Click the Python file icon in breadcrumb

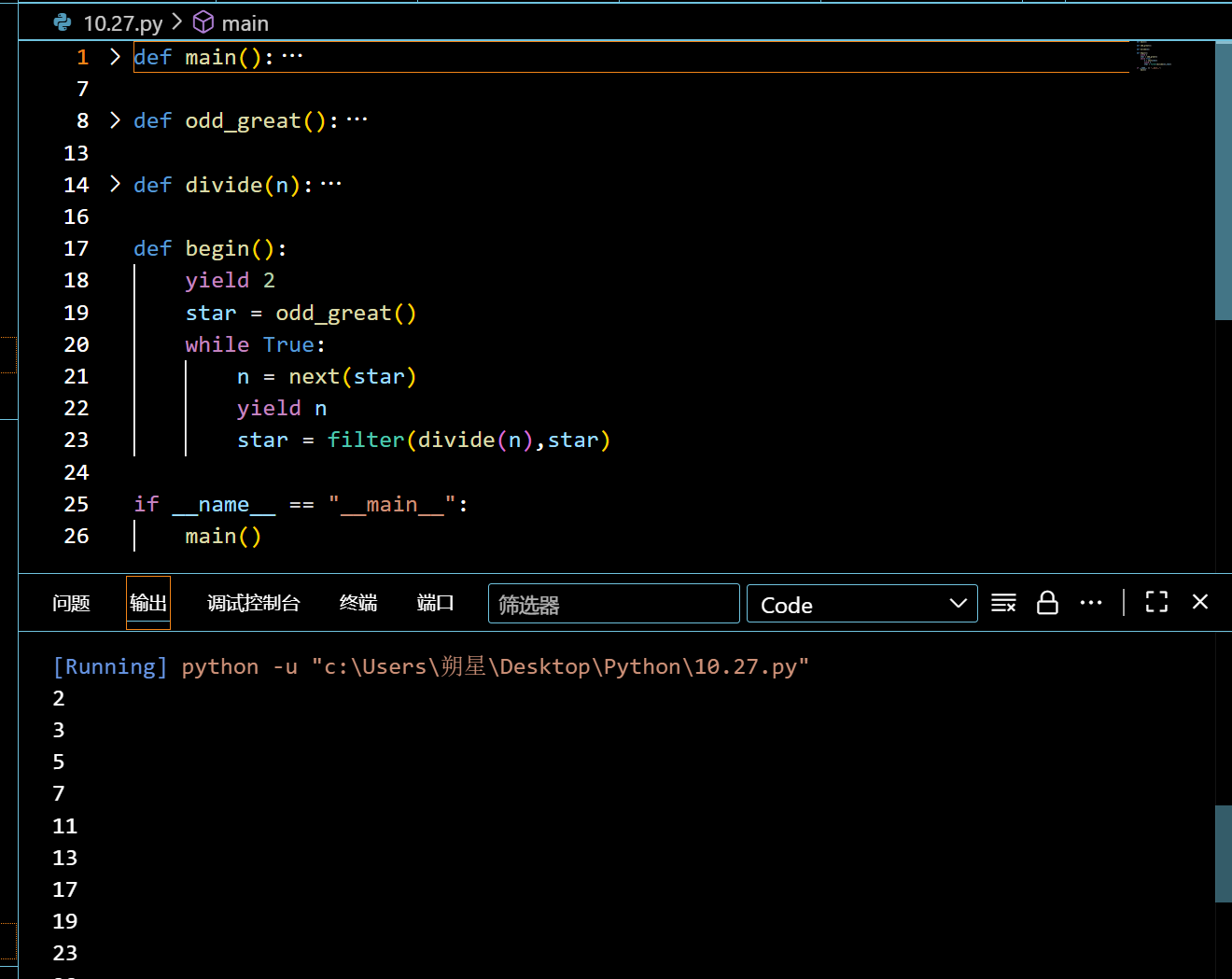click(x=63, y=22)
